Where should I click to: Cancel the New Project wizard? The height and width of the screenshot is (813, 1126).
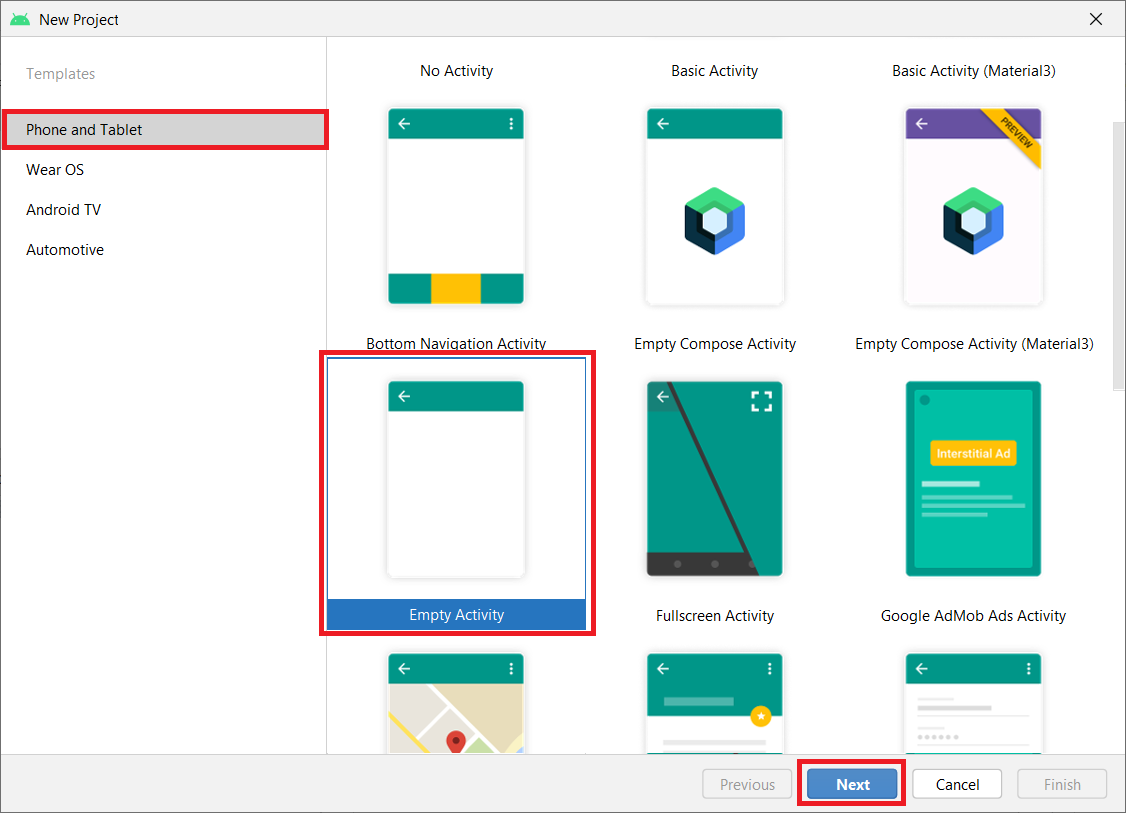pos(957,784)
